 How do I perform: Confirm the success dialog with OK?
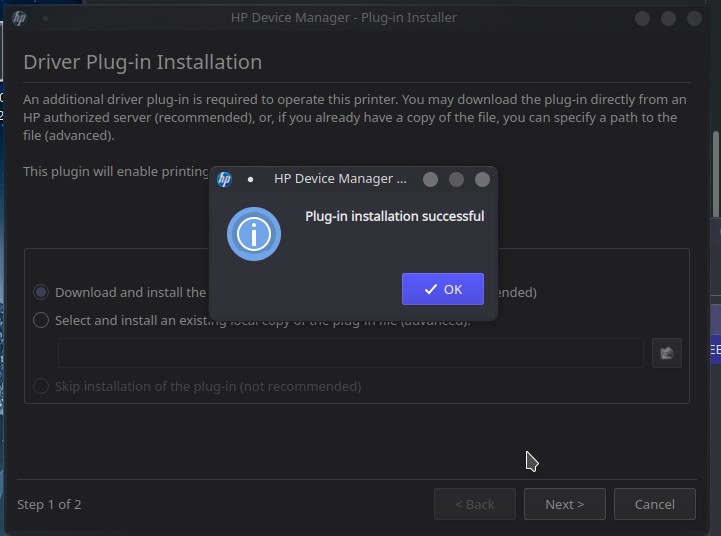[x=443, y=289]
